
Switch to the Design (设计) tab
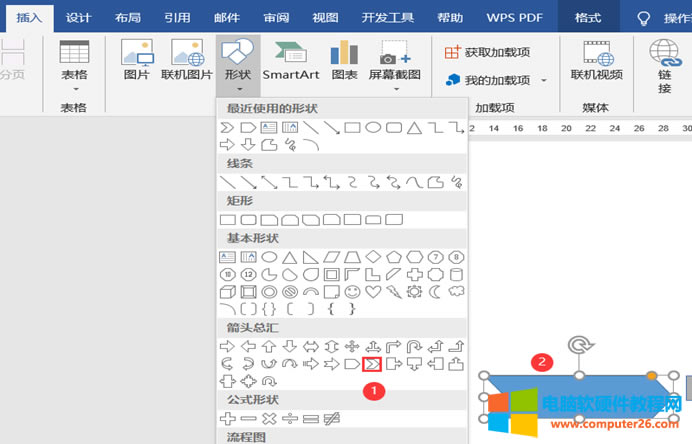[78, 17]
